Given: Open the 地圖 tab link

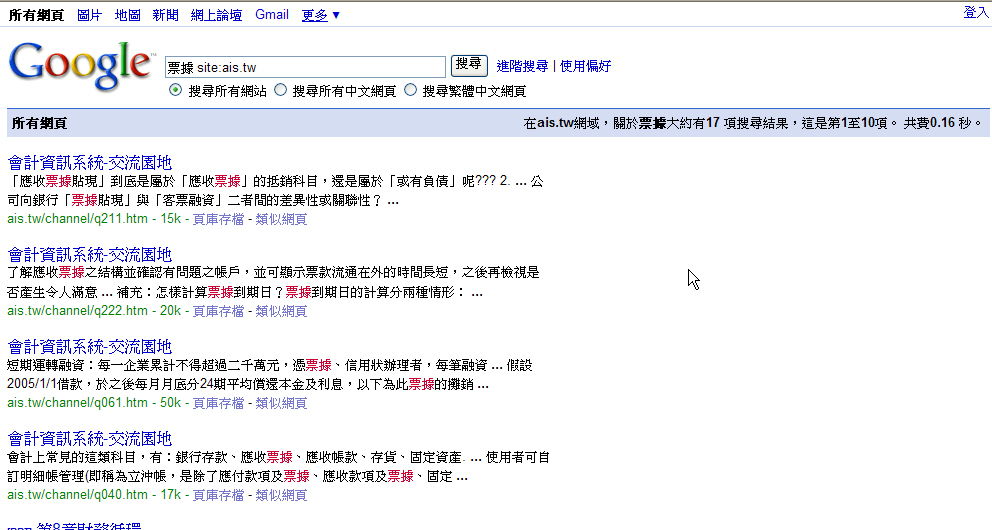Looking at the screenshot, I should [x=127, y=15].
